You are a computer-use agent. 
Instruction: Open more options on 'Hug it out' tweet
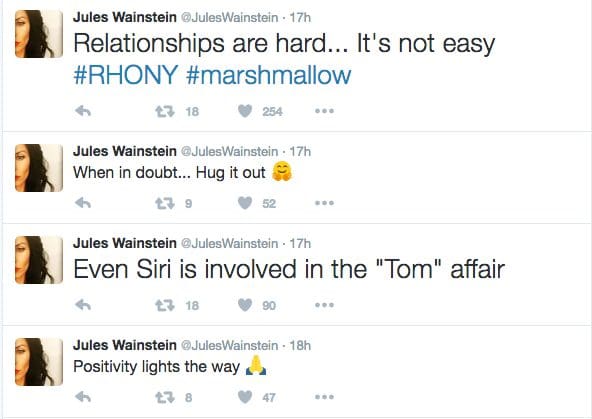click(x=324, y=203)
